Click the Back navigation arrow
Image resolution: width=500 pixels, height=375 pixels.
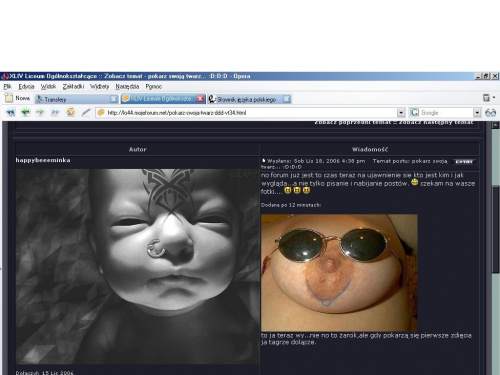(x=26, y=112)
